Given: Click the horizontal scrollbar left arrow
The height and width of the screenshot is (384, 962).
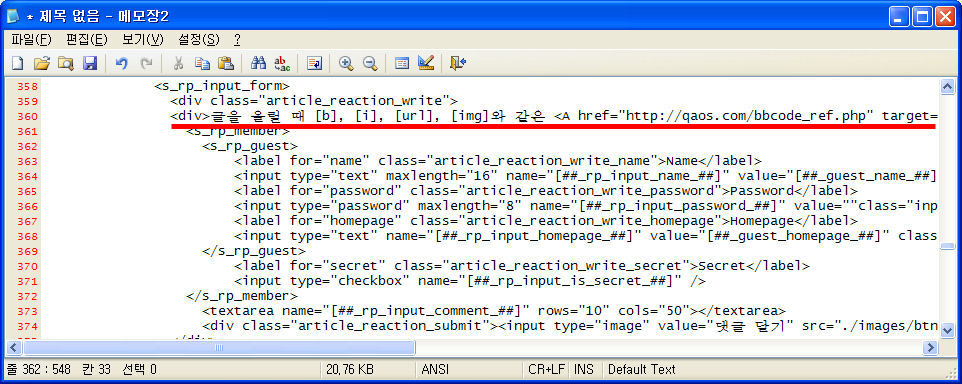Looking at the screenshot, I should click(x=14, y=348).
